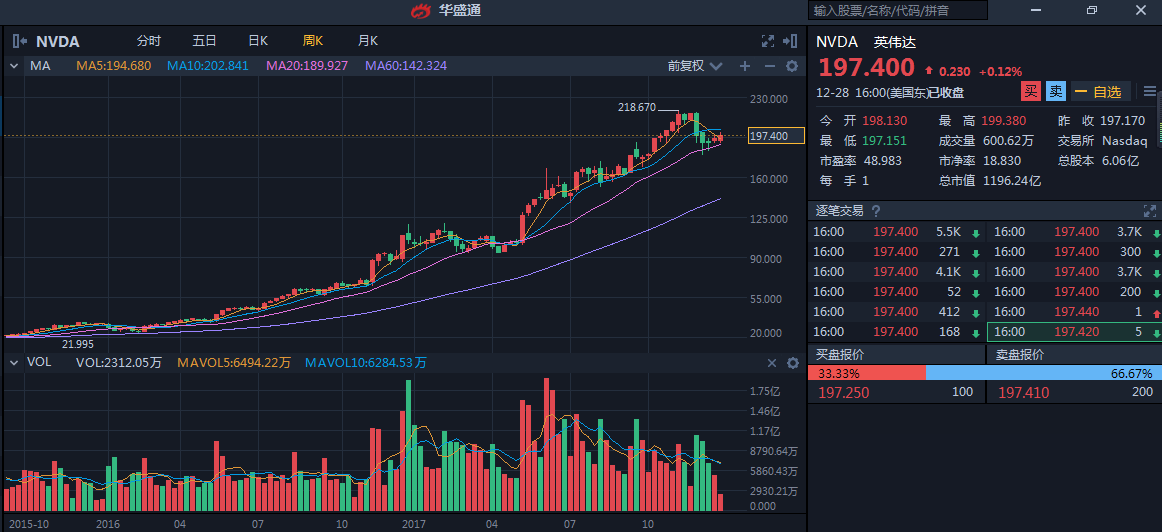Switch to the 月K chart tab
The height and width of the screenshot is (532, 1162).
coord(367,41)
